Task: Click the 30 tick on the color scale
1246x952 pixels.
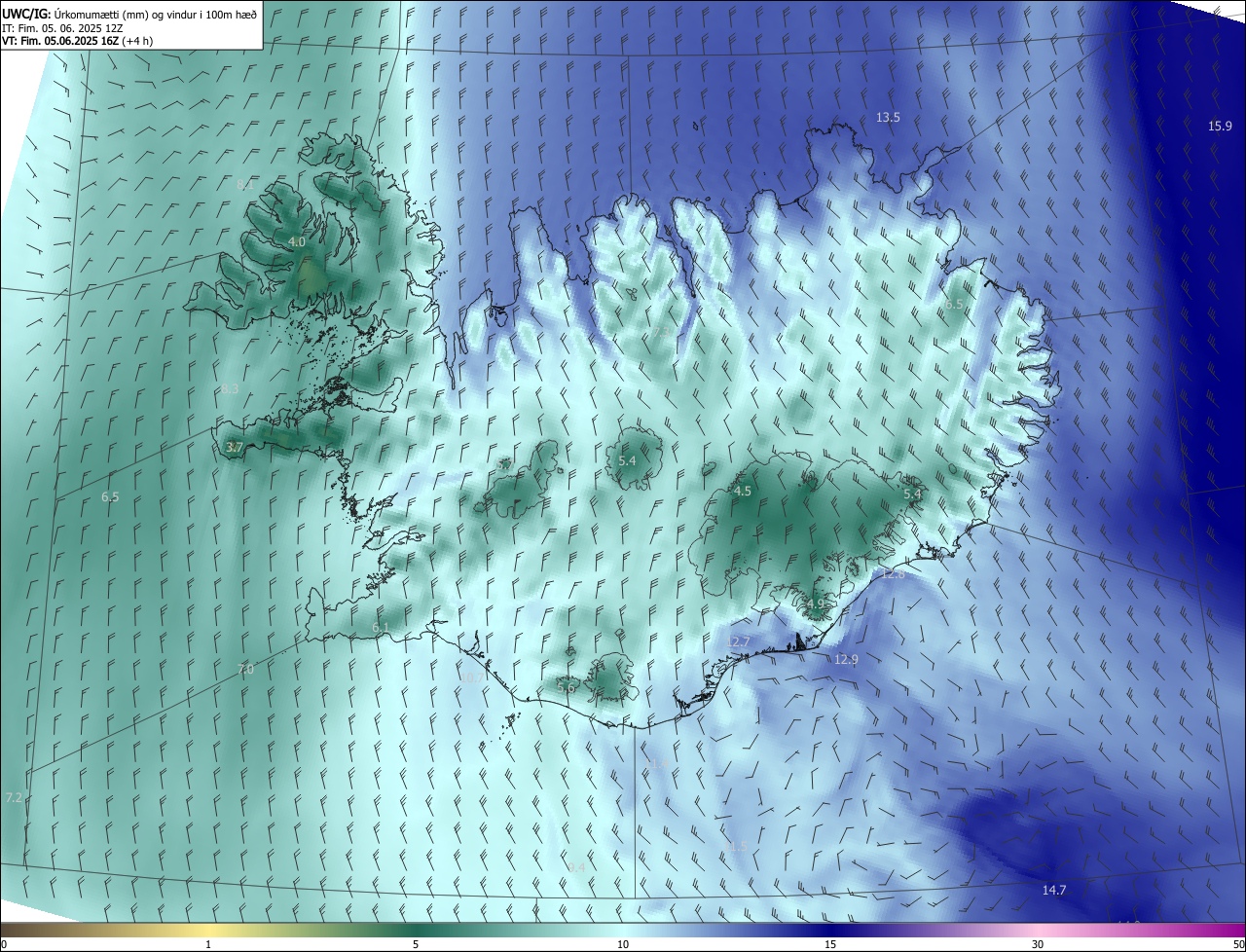Action: [1038, 944]
